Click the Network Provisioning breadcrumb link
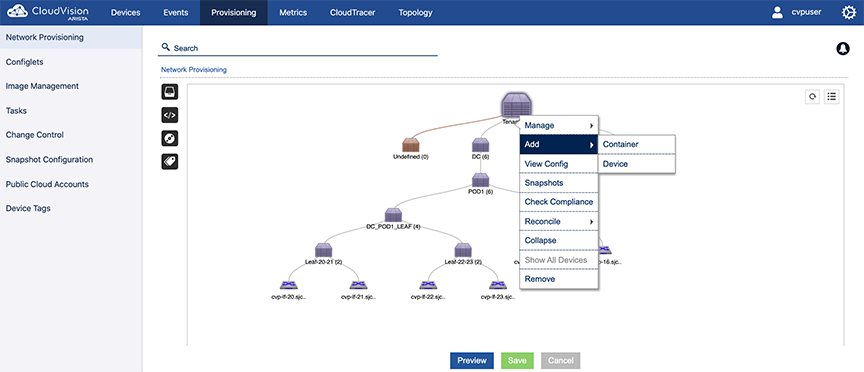This screenshot has width=864, height=372. (x=193, y=70)
